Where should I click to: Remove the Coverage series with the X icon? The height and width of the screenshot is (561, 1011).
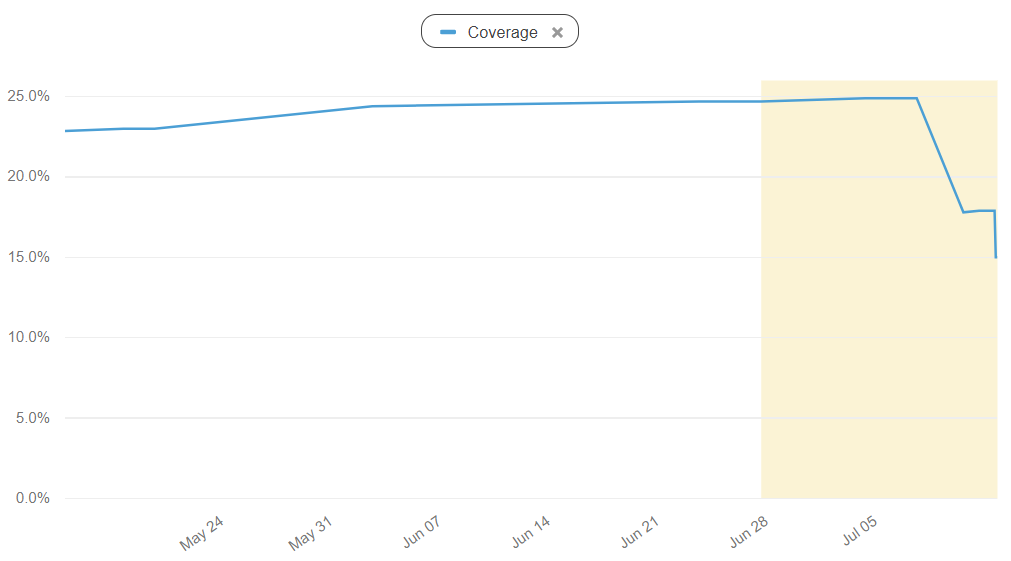(x=558, y=32)
